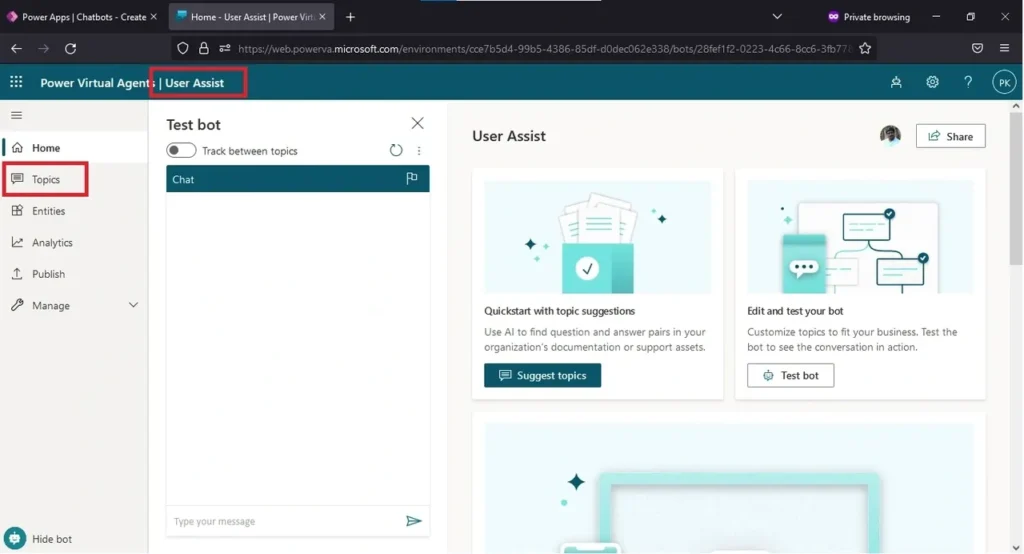The image size is (1024, 554).
Task: Click the Share button
Action: pyautogui.click(x=950, y=136)
